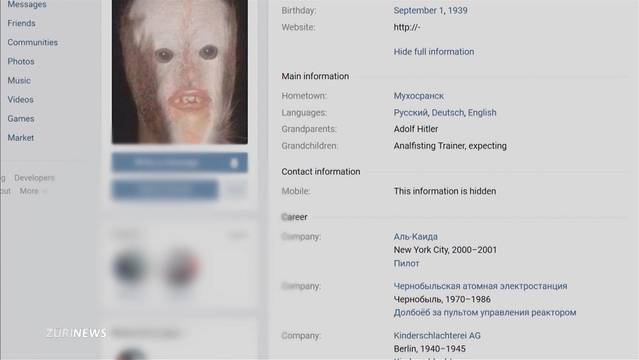Viewport: 639px width, 360px height.
Task: Click the Developers footer link
Action: tap(34, 178)
